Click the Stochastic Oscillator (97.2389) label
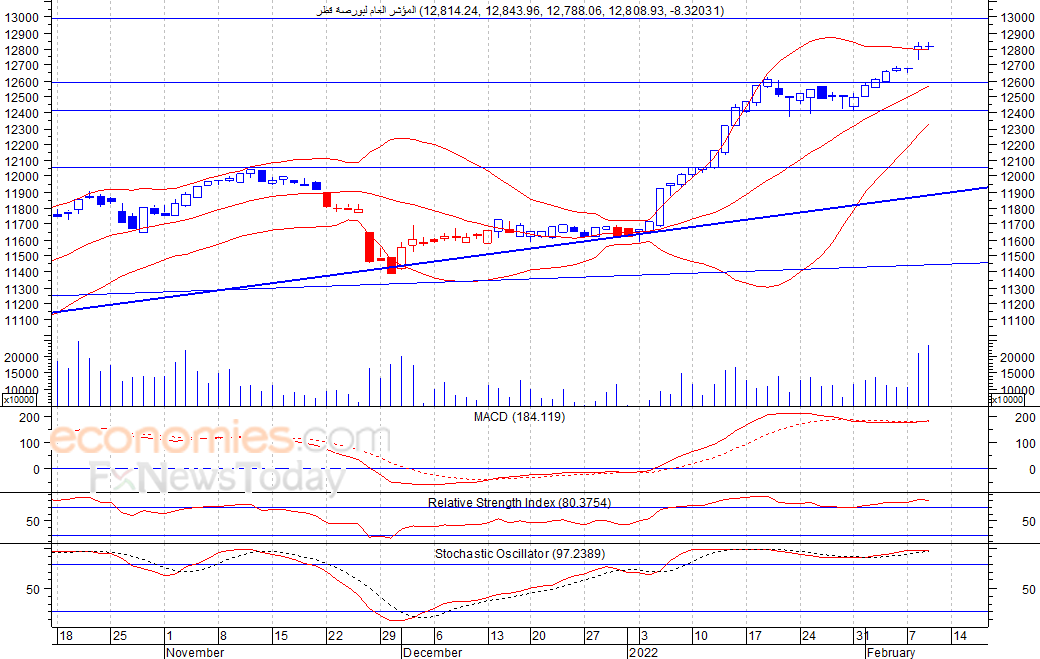 (x=520, y=554)
